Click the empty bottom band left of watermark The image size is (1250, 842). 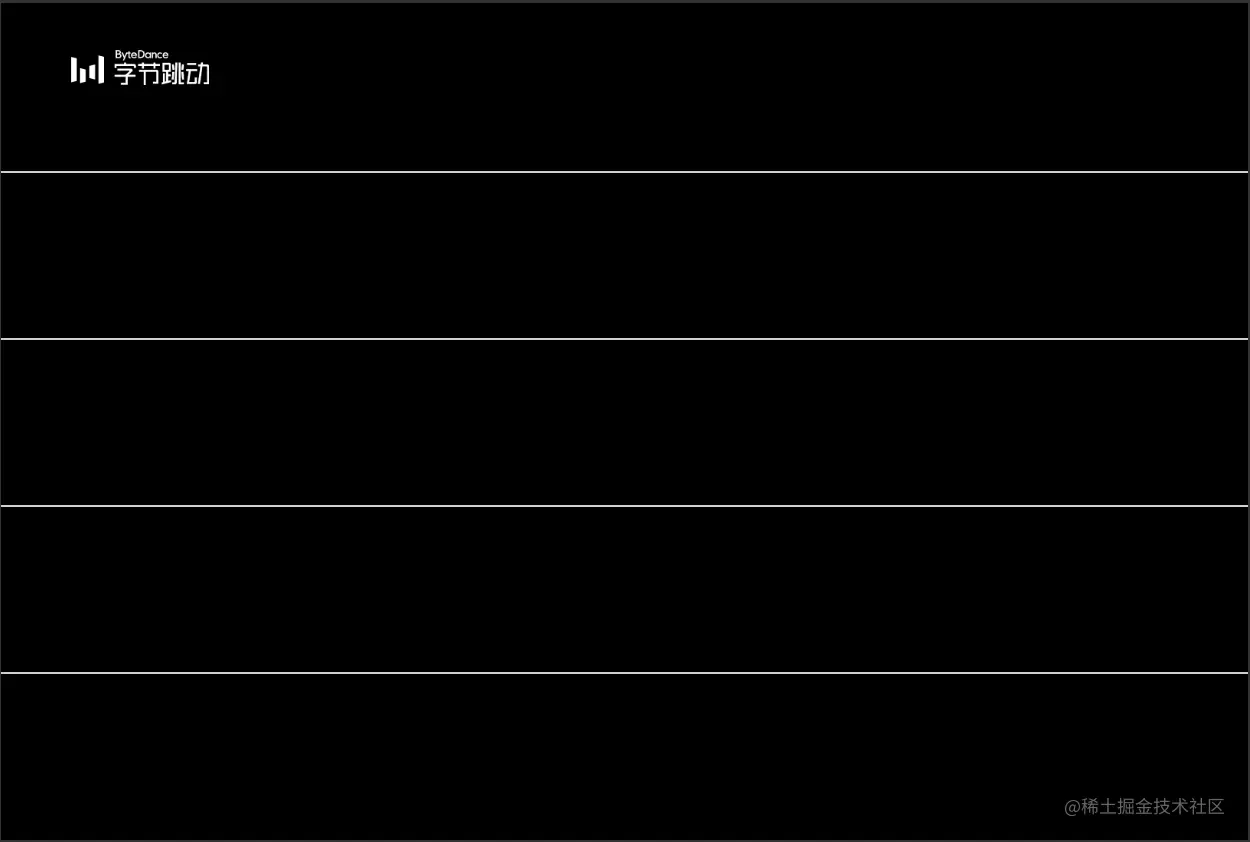tap(500, 757)
